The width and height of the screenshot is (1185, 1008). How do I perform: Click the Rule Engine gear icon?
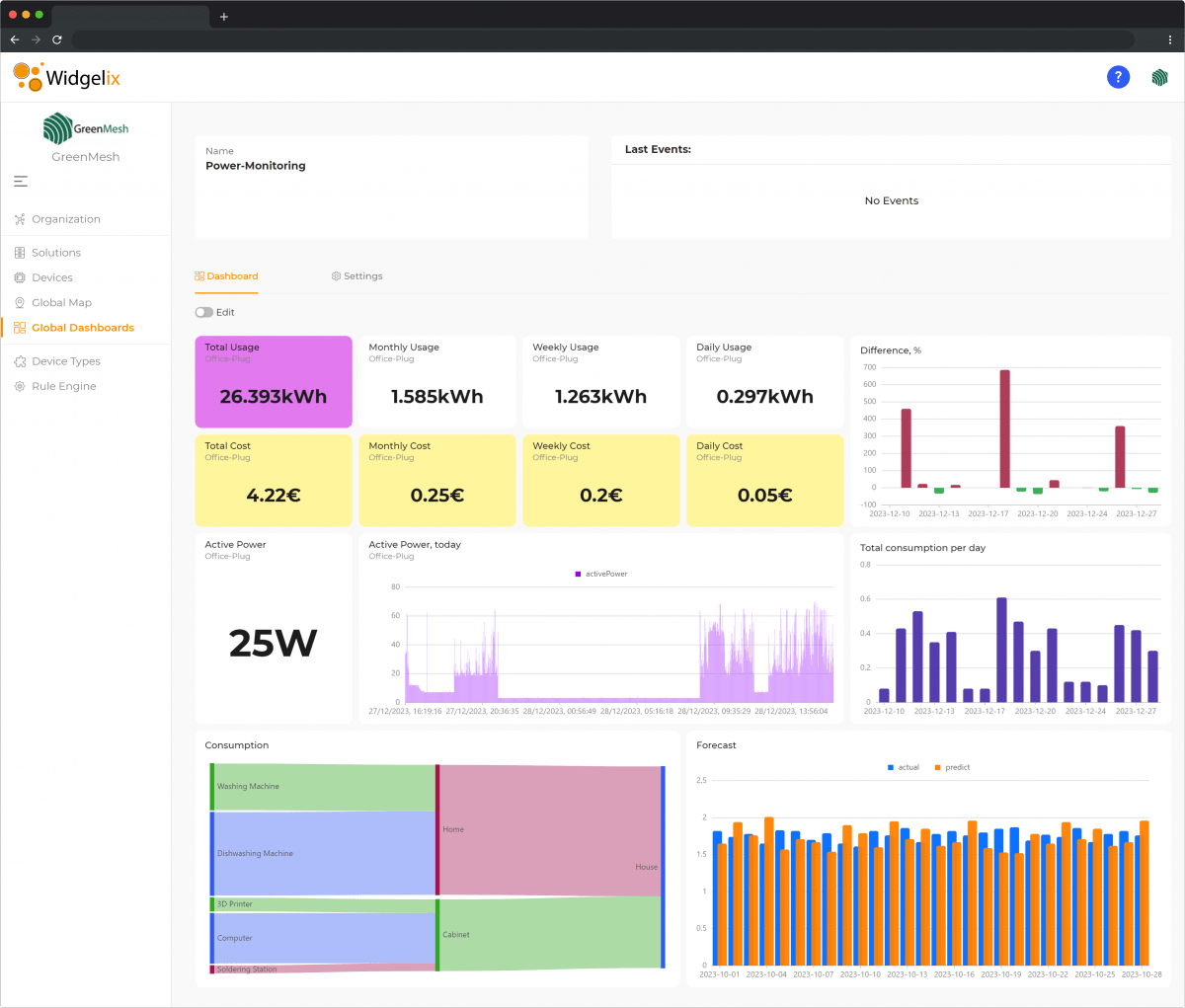click(x=20, y=386)
